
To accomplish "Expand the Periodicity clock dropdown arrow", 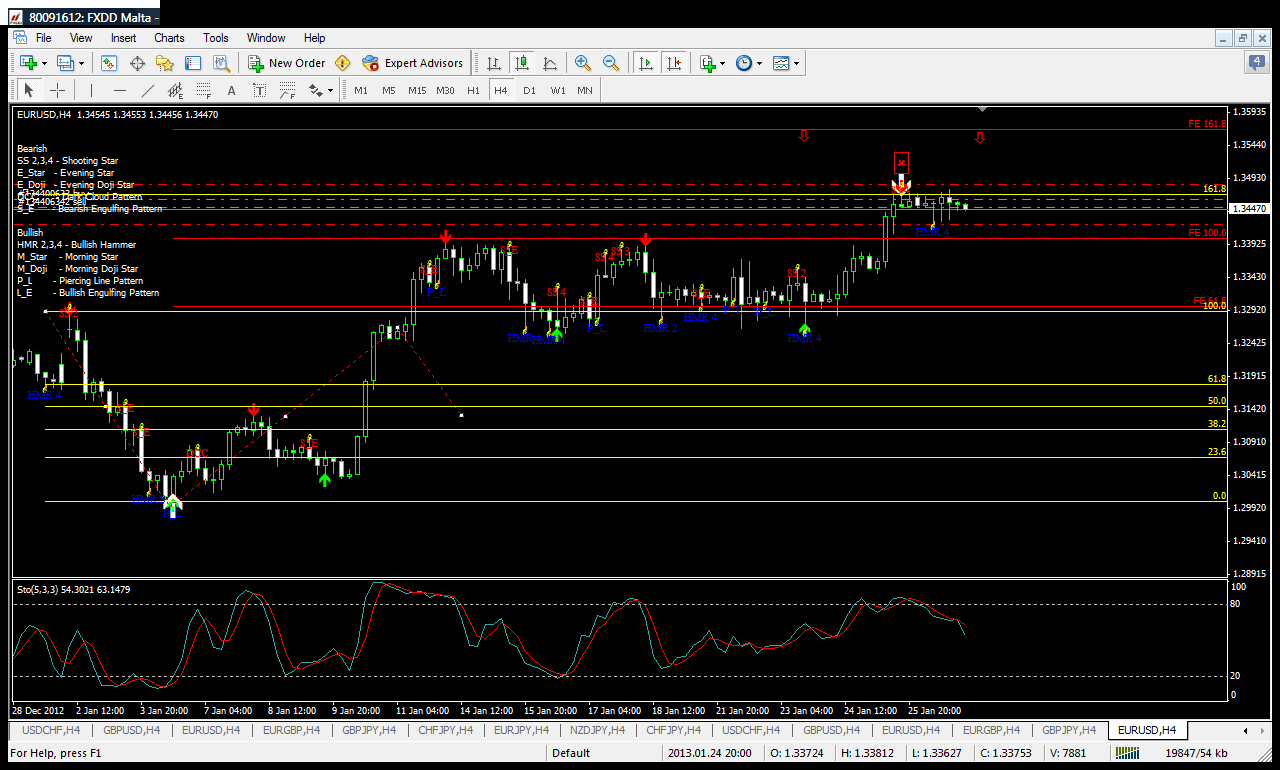I will (759, 63).
